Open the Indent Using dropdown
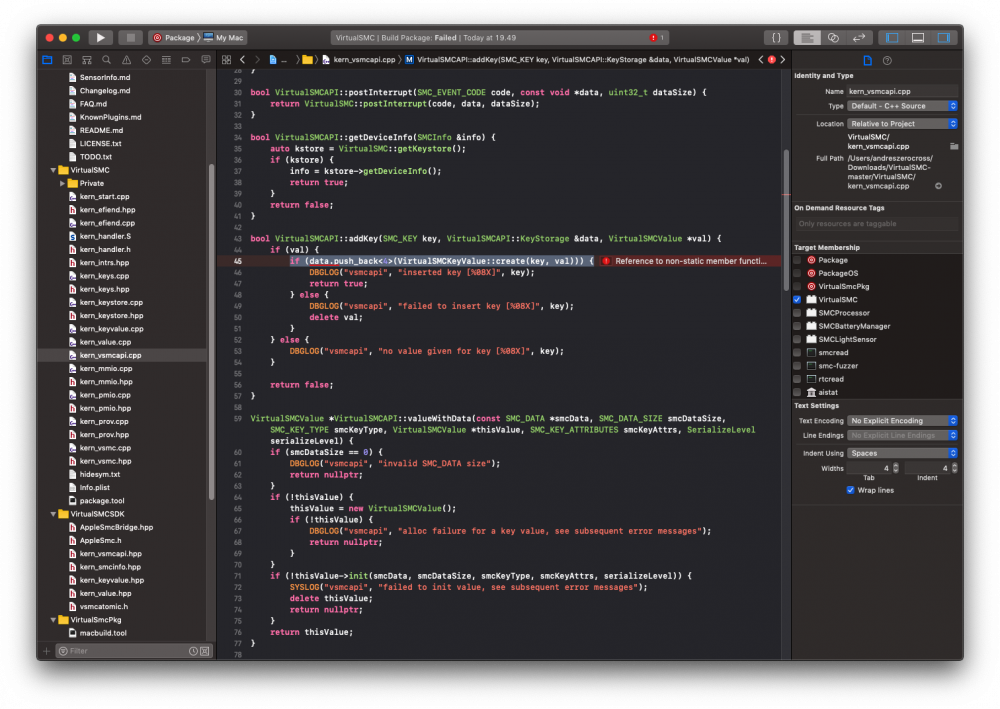 click(x=902, y=453)
